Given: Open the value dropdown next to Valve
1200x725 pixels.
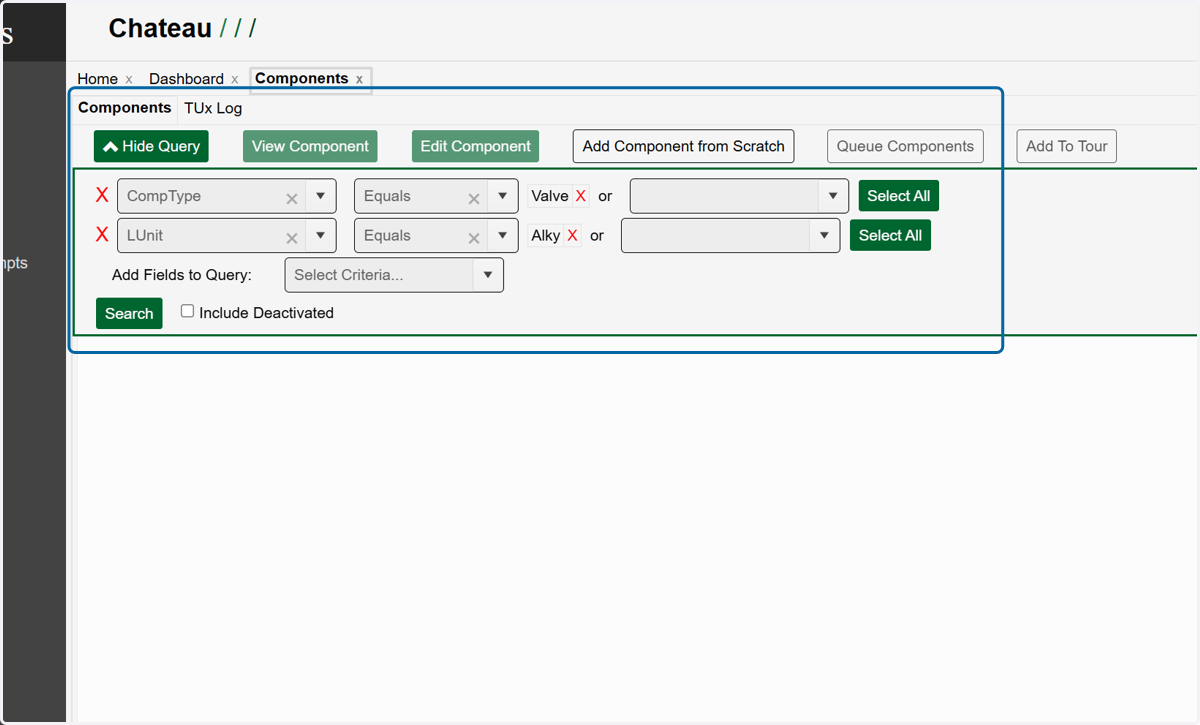Looking at the screenshot, I should point(833,196).
